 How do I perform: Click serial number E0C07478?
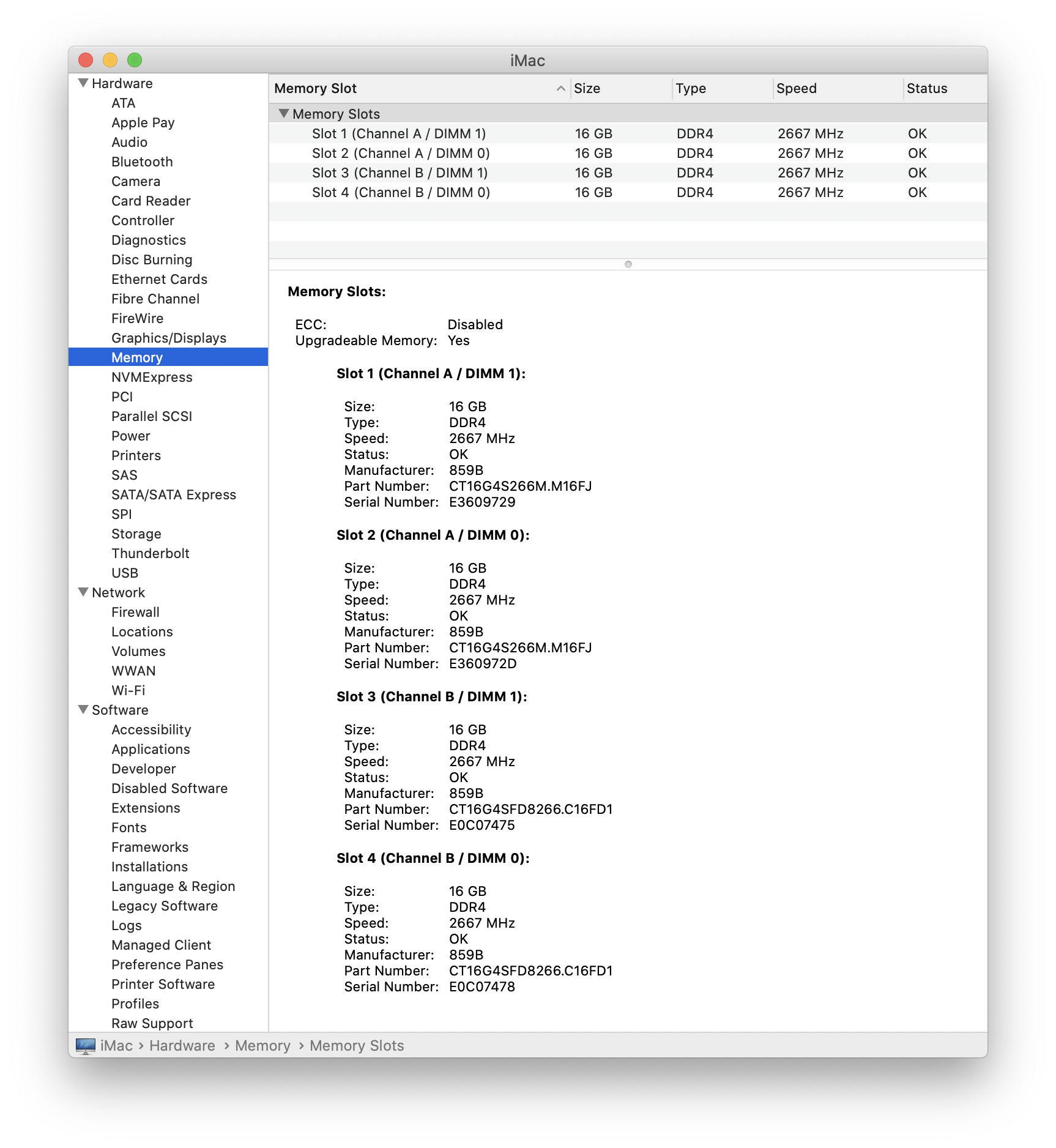pos(482,986)
